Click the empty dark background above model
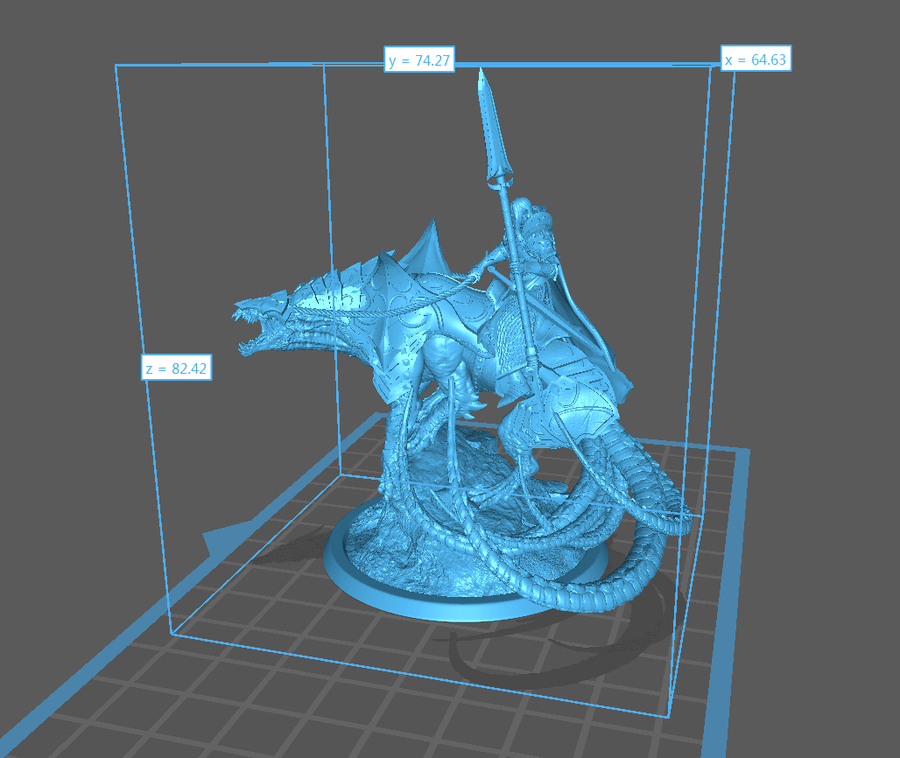Image resolution: width=900 pixels, height=758 pixels. 250,30
